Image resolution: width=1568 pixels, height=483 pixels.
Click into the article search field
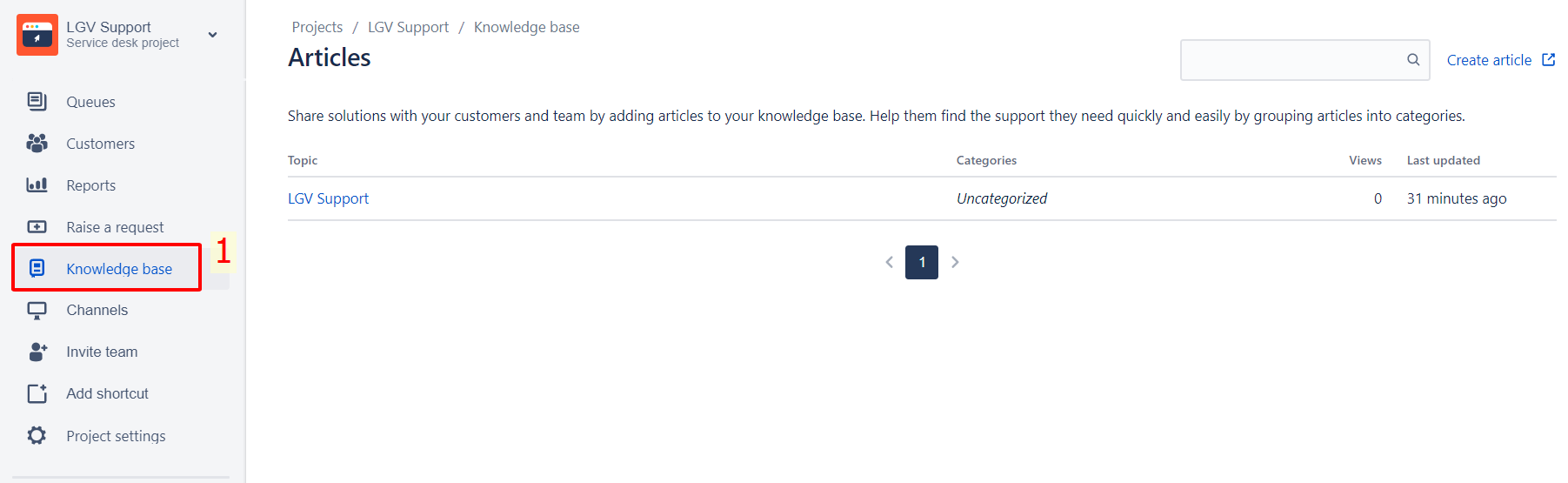coord(1291,60)
